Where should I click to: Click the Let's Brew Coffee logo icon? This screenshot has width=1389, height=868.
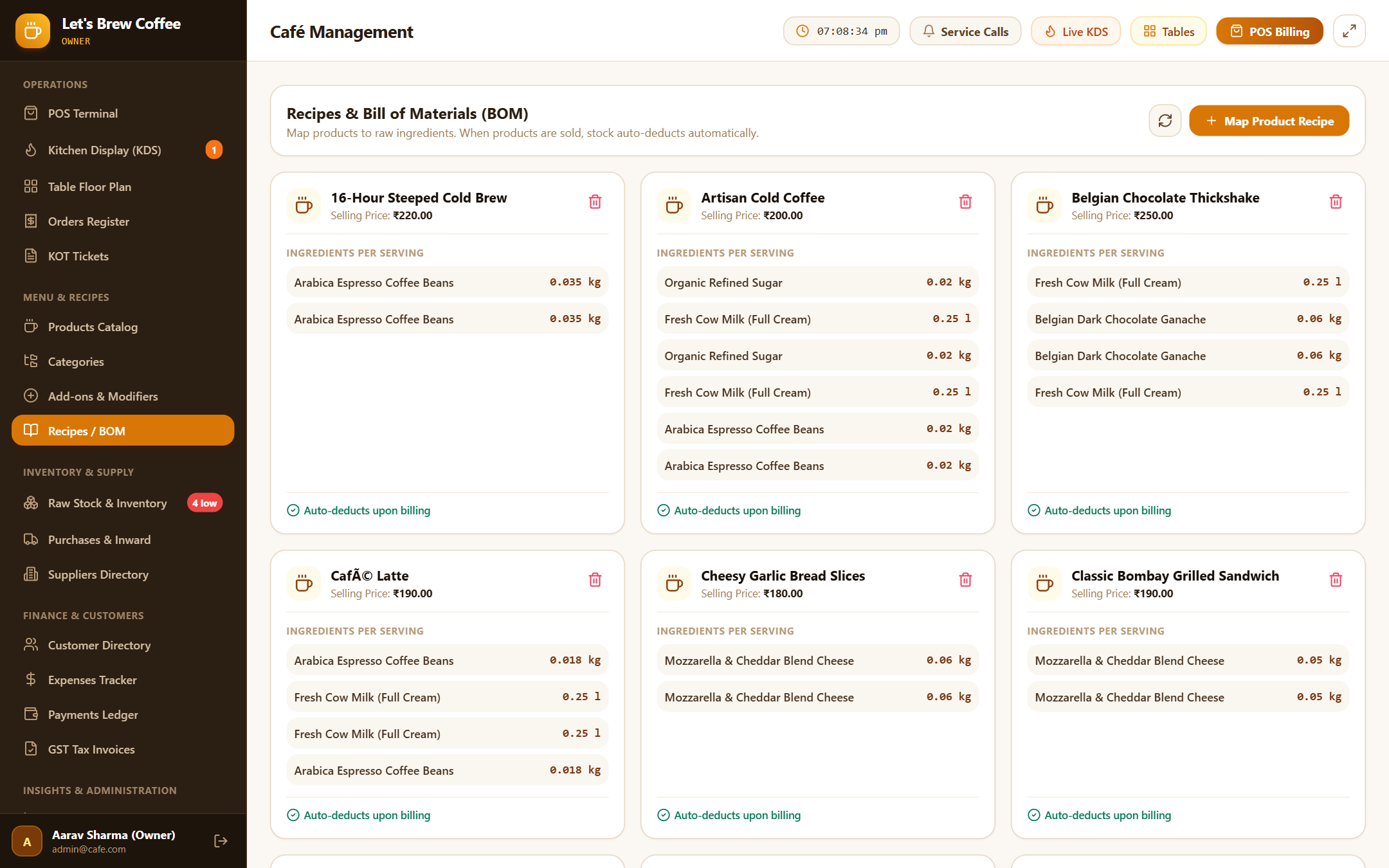[33, 31]
